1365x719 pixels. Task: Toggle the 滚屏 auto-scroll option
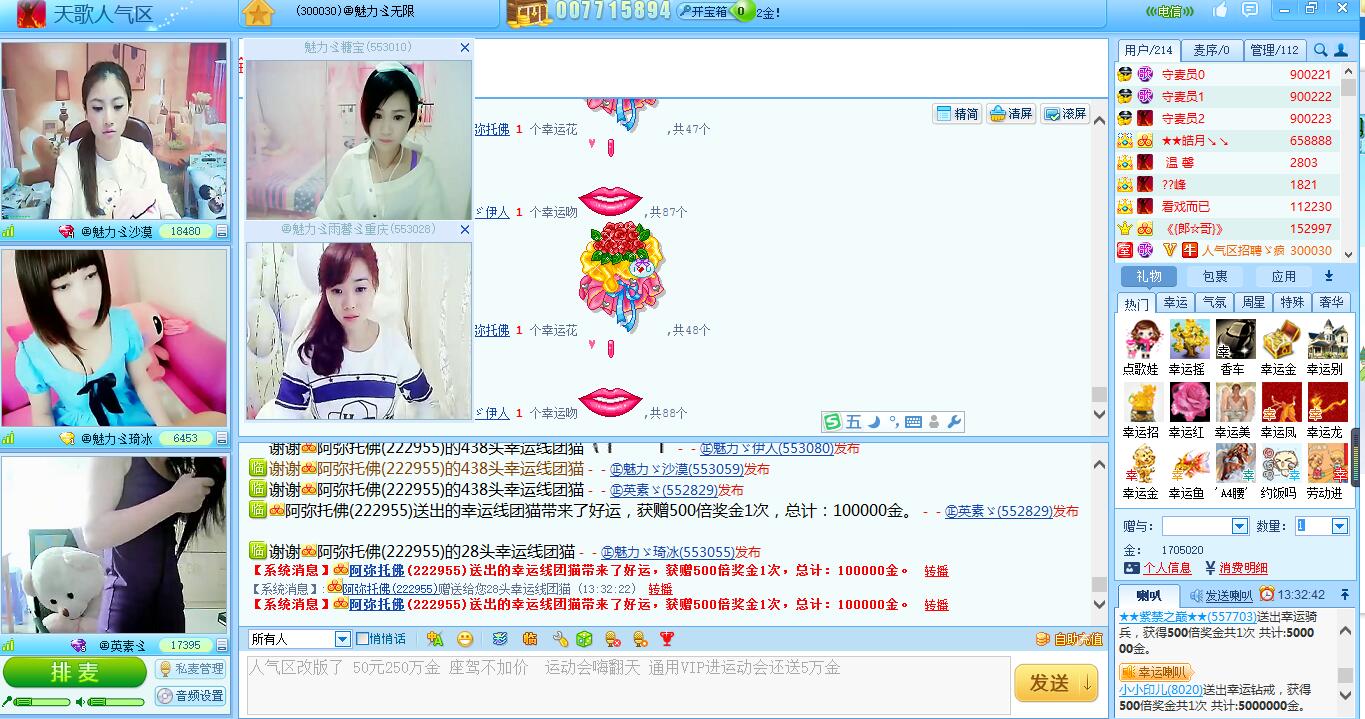(1064, 114)
